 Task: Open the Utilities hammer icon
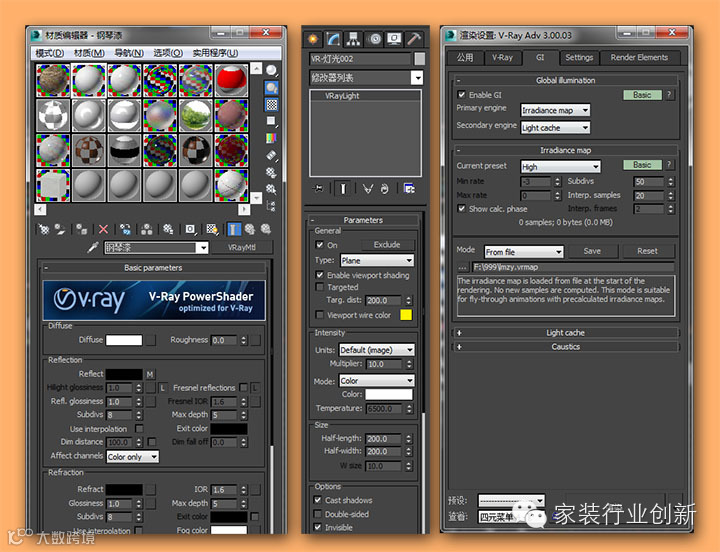414,39
